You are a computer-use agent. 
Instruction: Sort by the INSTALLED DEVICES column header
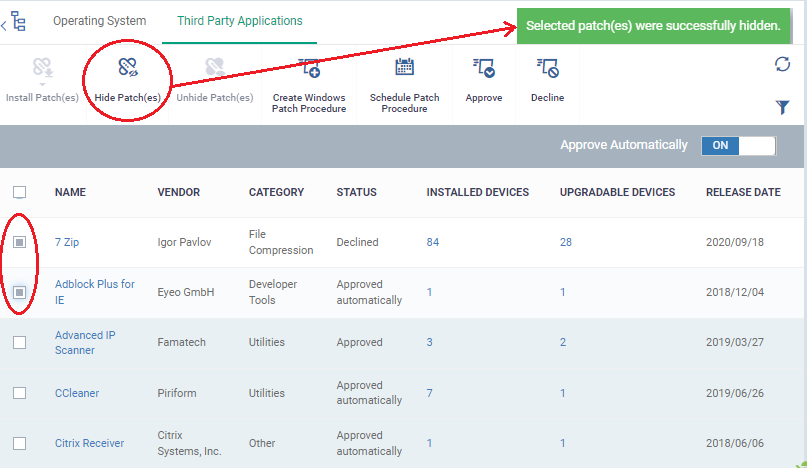(x=478, y=192)
